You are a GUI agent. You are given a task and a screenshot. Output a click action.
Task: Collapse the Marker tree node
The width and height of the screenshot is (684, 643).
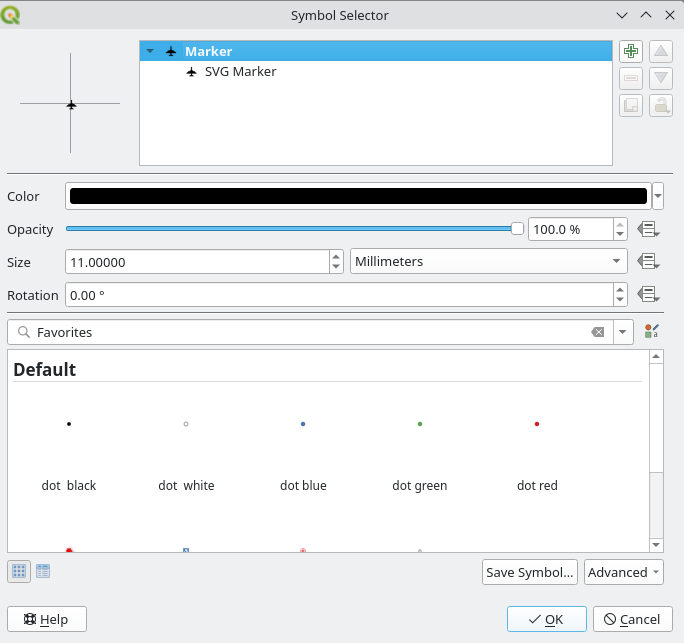click(x=150, y=51)
